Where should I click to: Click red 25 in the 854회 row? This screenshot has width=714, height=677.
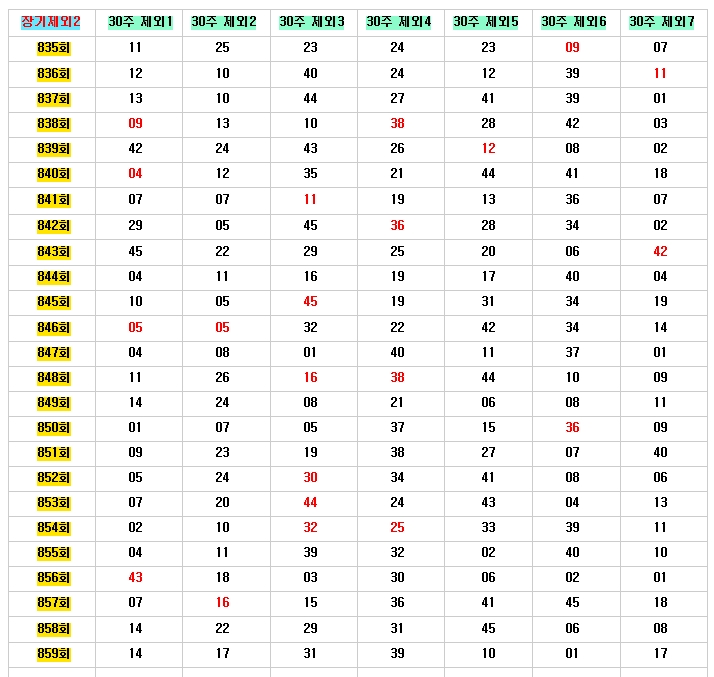[397, 528]
